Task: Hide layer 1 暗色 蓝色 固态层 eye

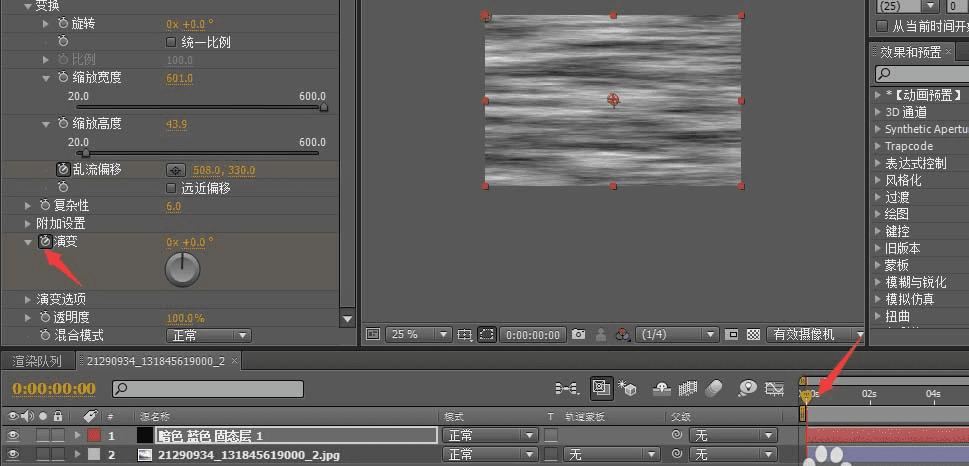Action: click(13, 436)
